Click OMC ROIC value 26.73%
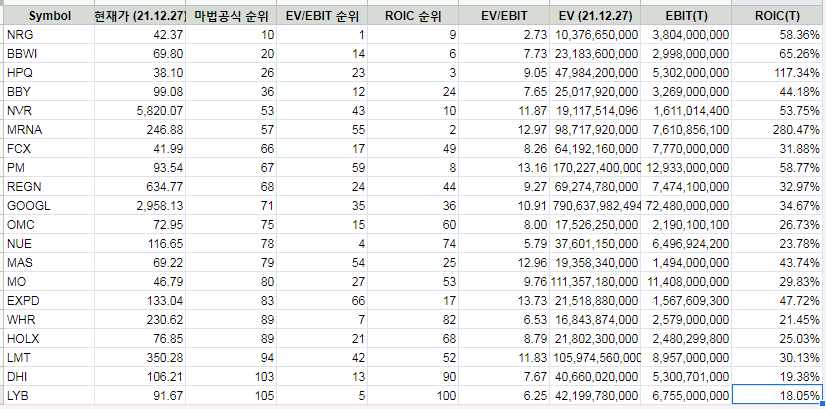The width and height of the screenshot is (826, 409). (x=778, y=225)
